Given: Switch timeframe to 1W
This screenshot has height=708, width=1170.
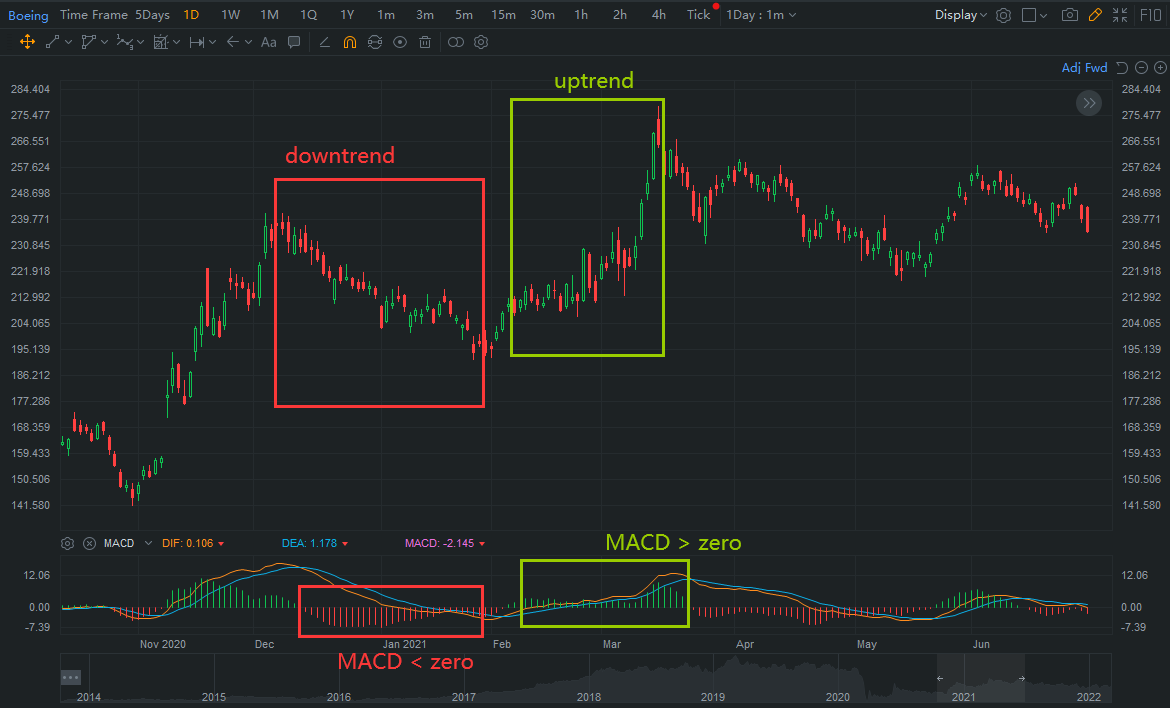Looking at the screenshot, I should click(x=230, y=15).
